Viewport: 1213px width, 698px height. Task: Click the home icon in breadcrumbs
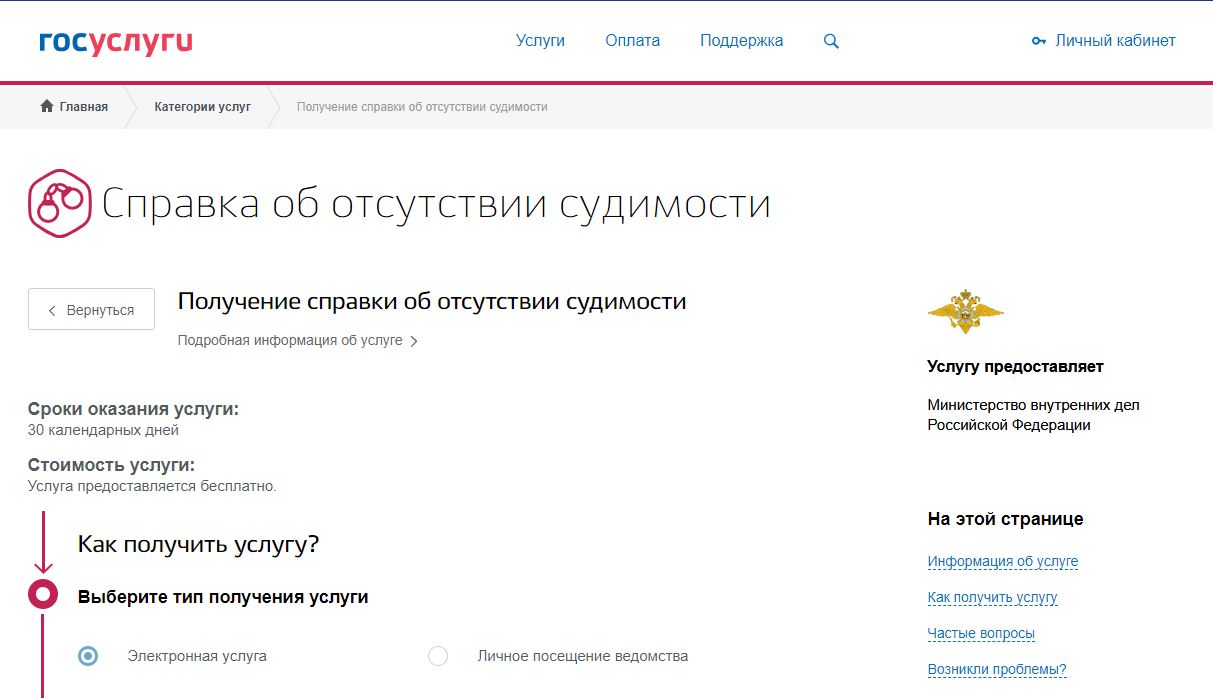pos(46,107)
